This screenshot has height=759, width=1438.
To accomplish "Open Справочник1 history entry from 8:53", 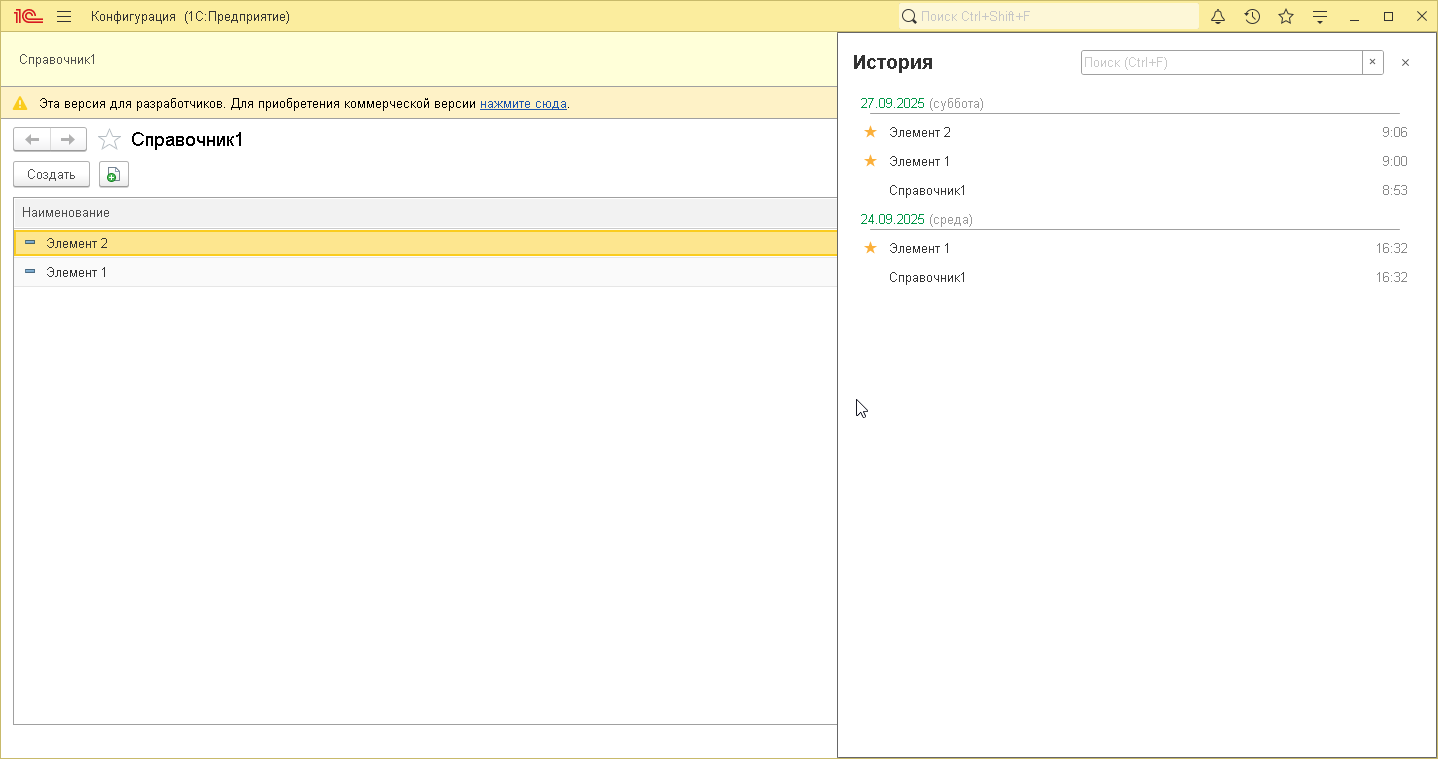I will point(927,190).
